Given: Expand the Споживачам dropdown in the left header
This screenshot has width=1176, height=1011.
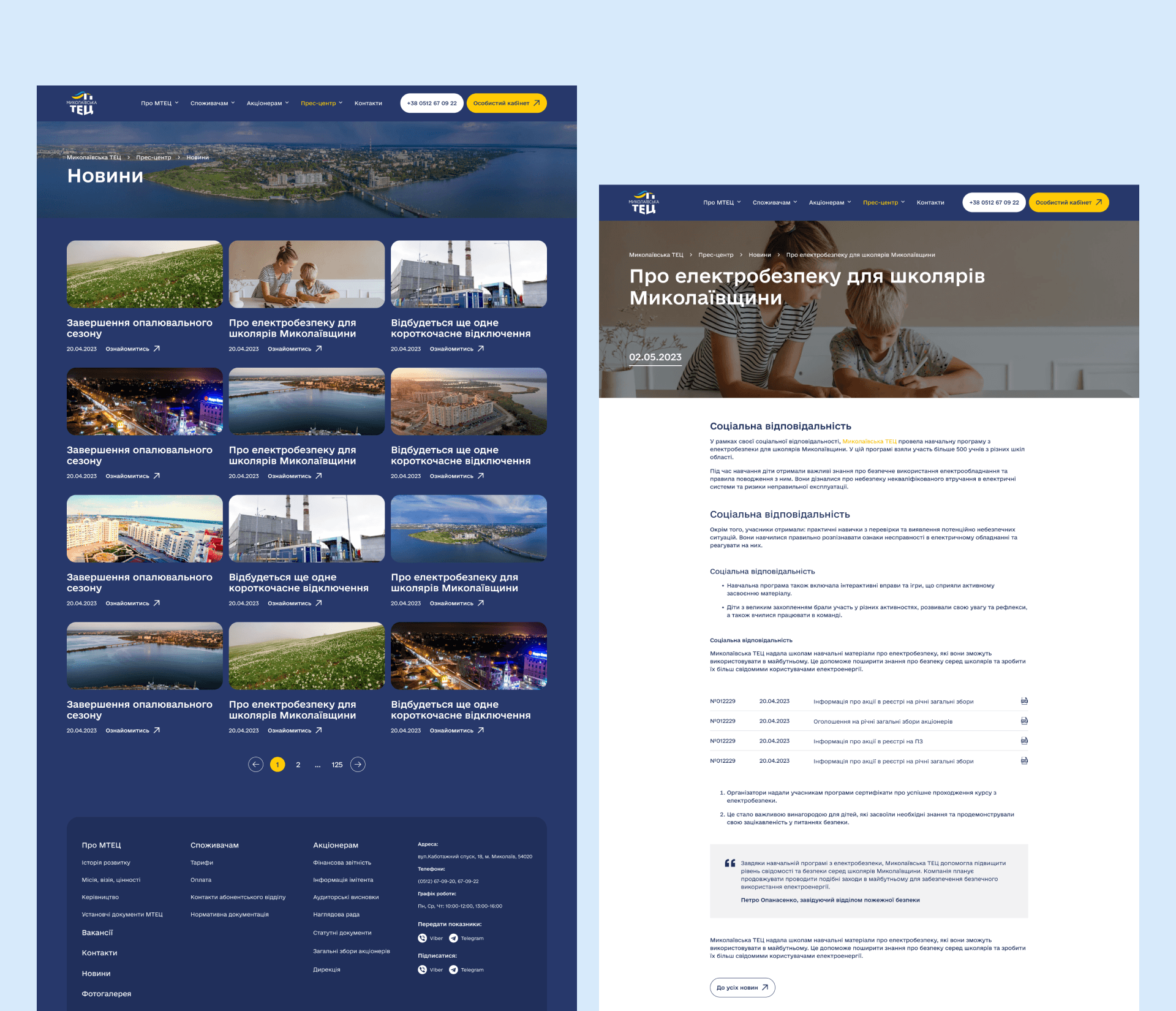Looking at the screenshot, I should [212, 103].
